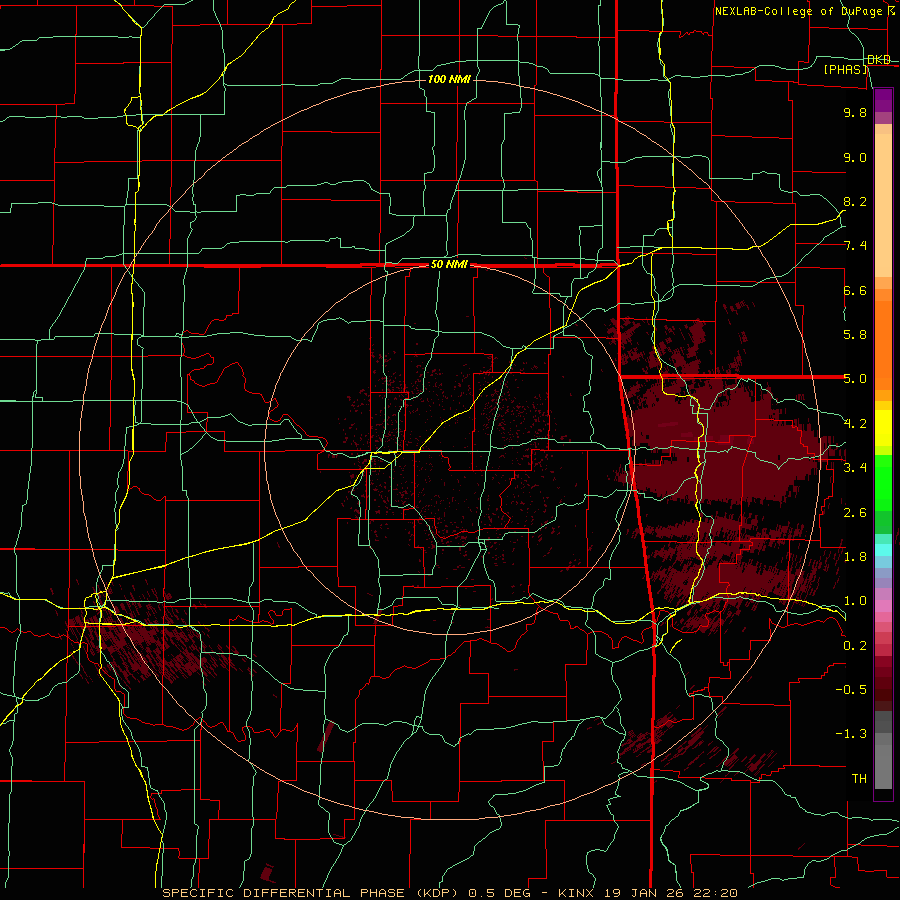
Task: Select the 1.8 scale label
Action: pyautogui.click(x=855, y=557)
